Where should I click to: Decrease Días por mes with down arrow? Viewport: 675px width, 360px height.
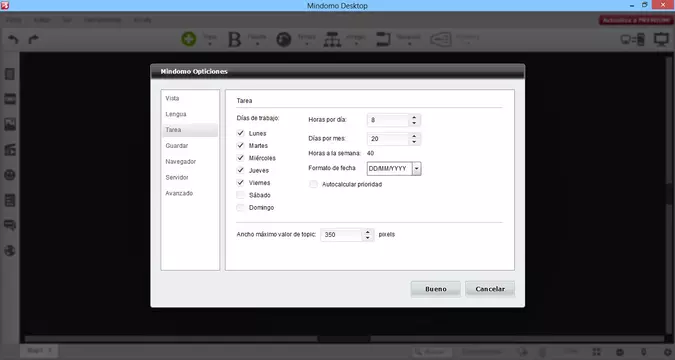coord(414,142)
